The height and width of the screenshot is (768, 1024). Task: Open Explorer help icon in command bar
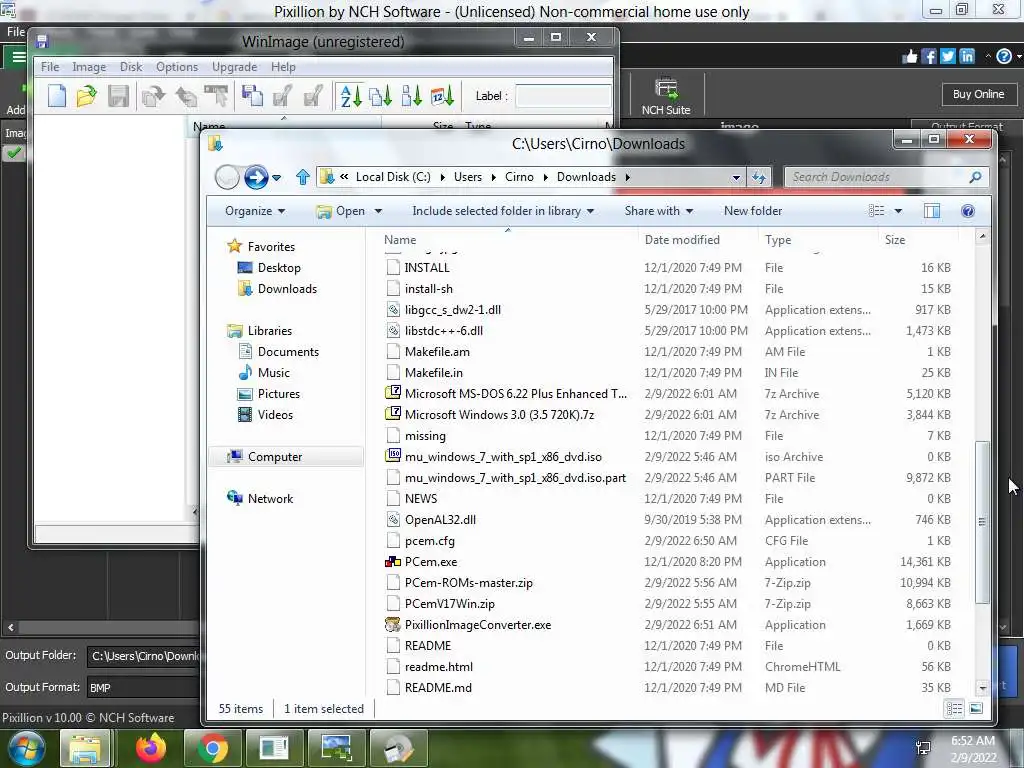968,211
